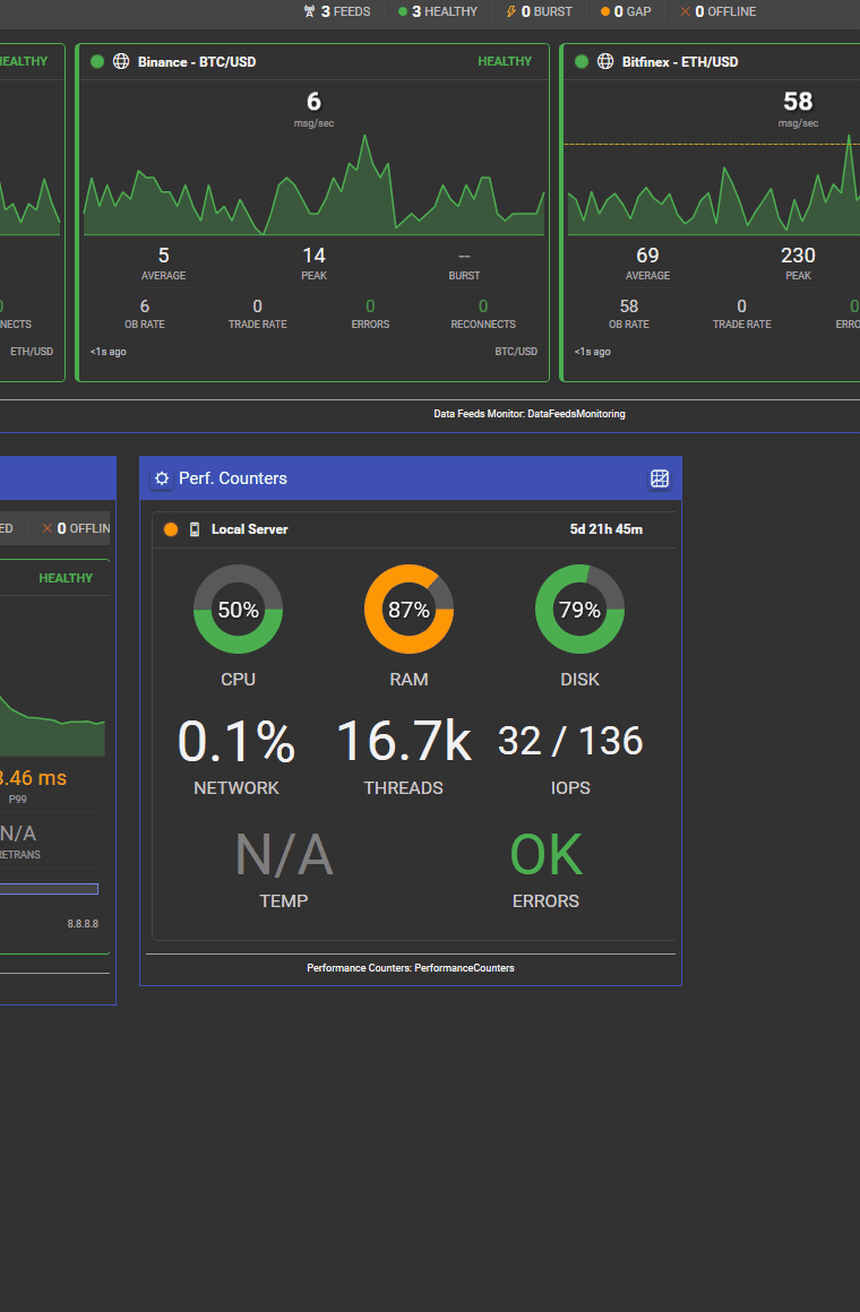This screenshot has width=860, height=1312.
Task: Click the Local Server name
Action: pyautogui.click(x=250, y=529)
